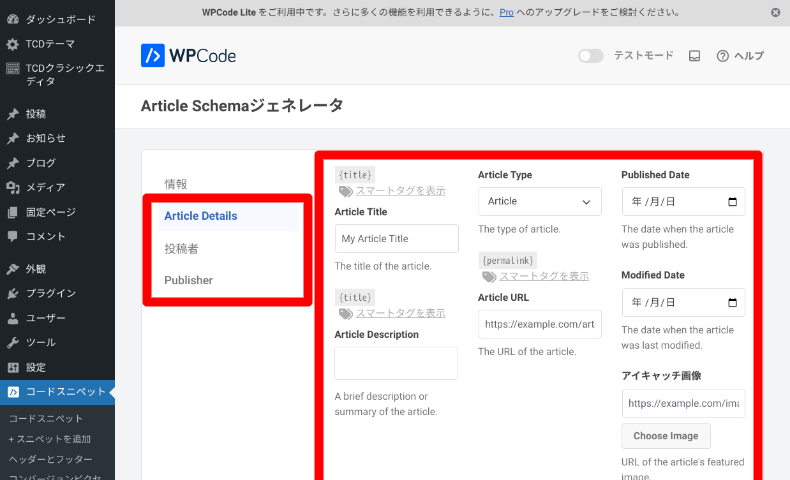Show smart tags above Article Title
Screen dimensions: 790x480
click(x=401, y=191)
